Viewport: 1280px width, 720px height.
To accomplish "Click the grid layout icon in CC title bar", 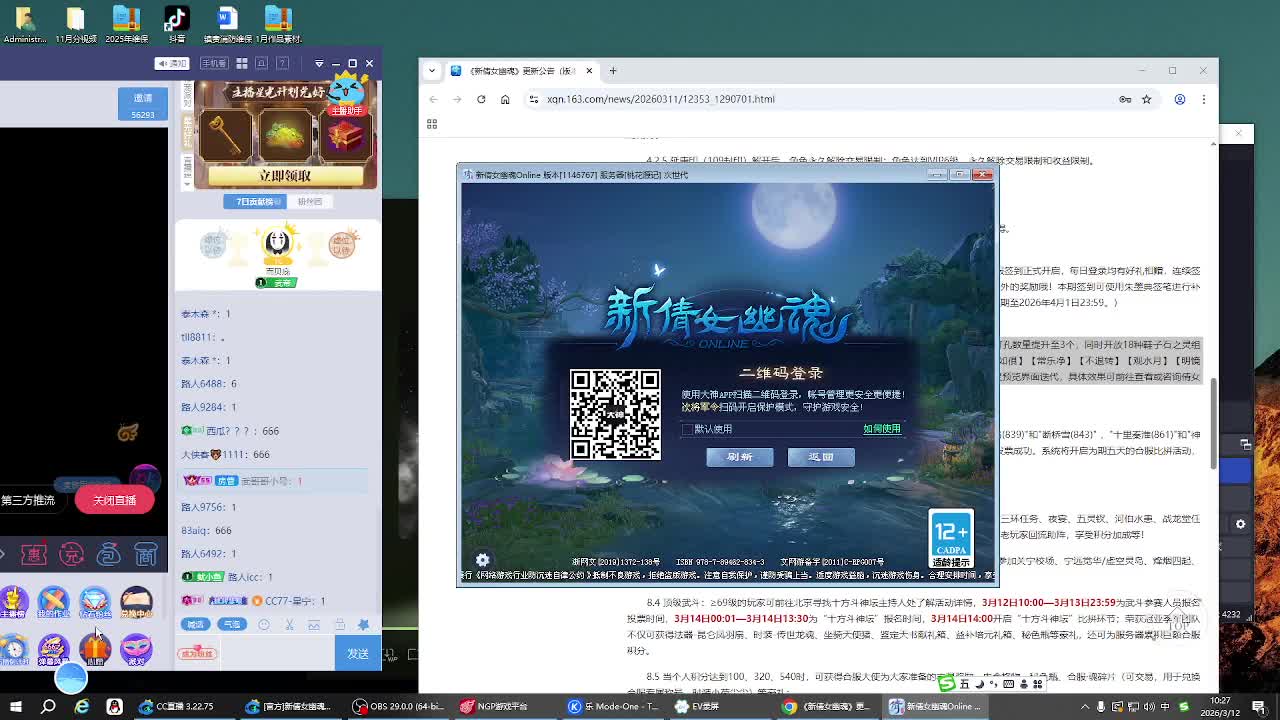I will tap(241, 63).
